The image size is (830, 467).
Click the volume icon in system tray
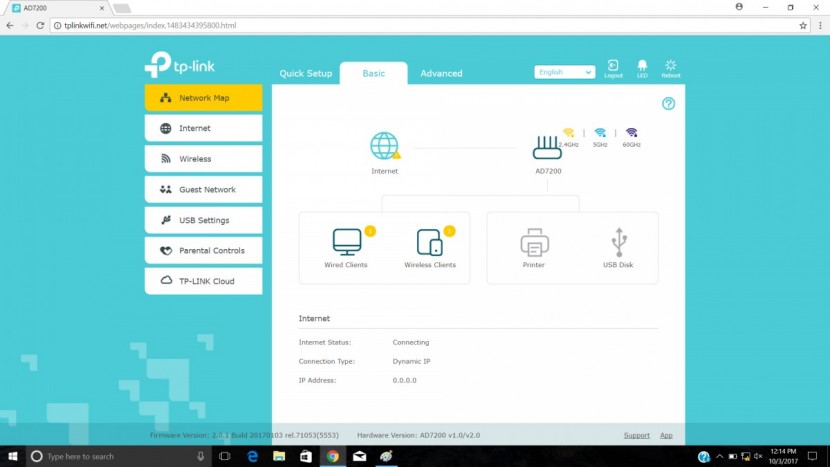click(758, 456)
